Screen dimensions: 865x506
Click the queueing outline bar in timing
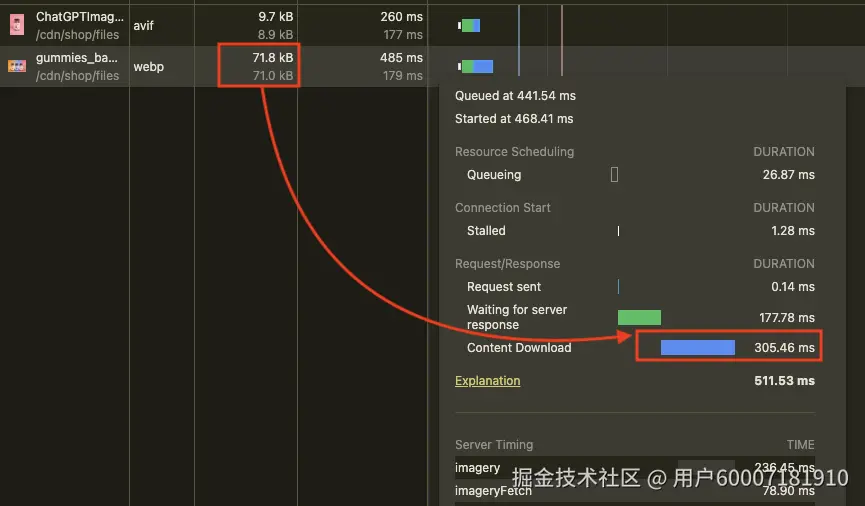614,175
